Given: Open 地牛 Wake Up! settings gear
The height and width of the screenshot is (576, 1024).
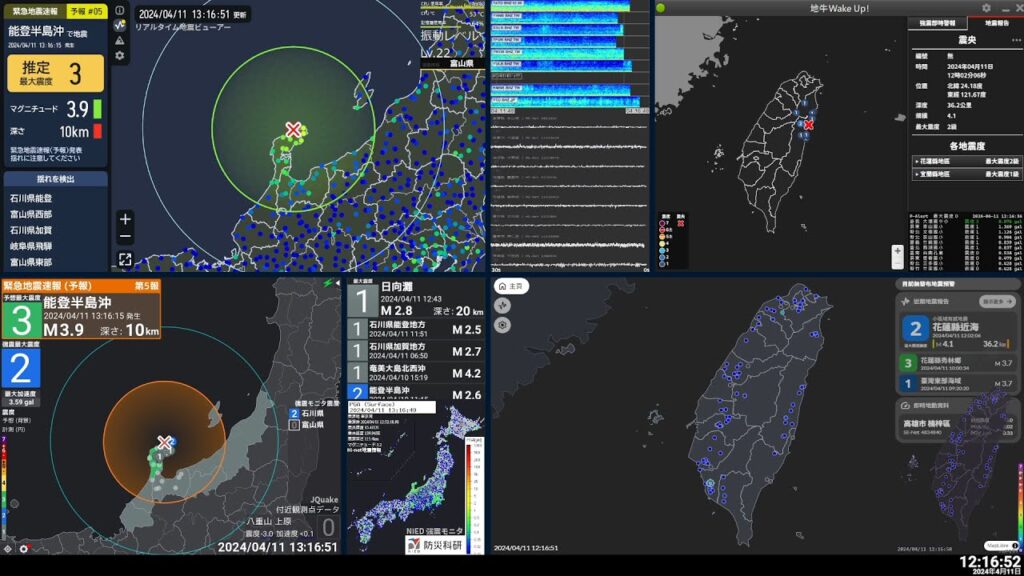Looking at the screenshot, I should pos(986,8).
